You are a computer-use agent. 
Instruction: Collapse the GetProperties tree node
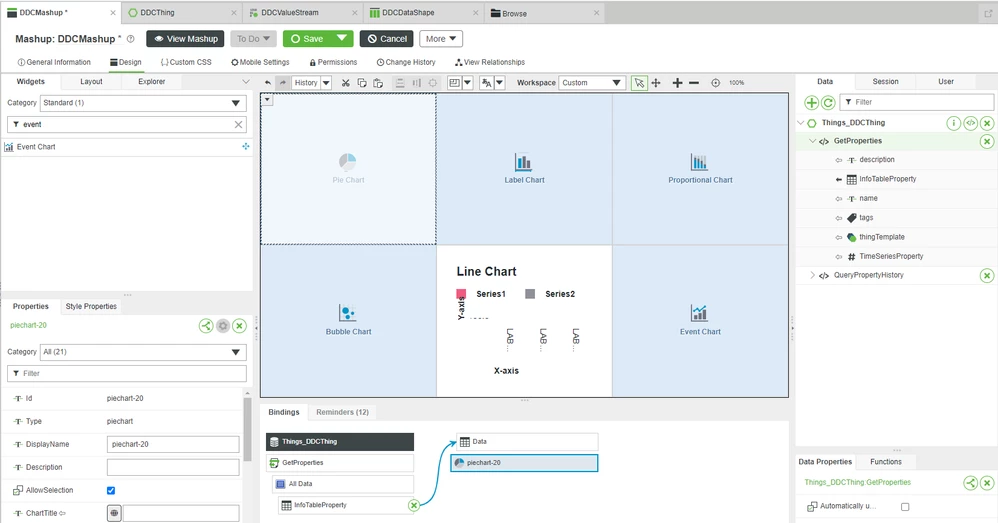click(x=812, y=141)
